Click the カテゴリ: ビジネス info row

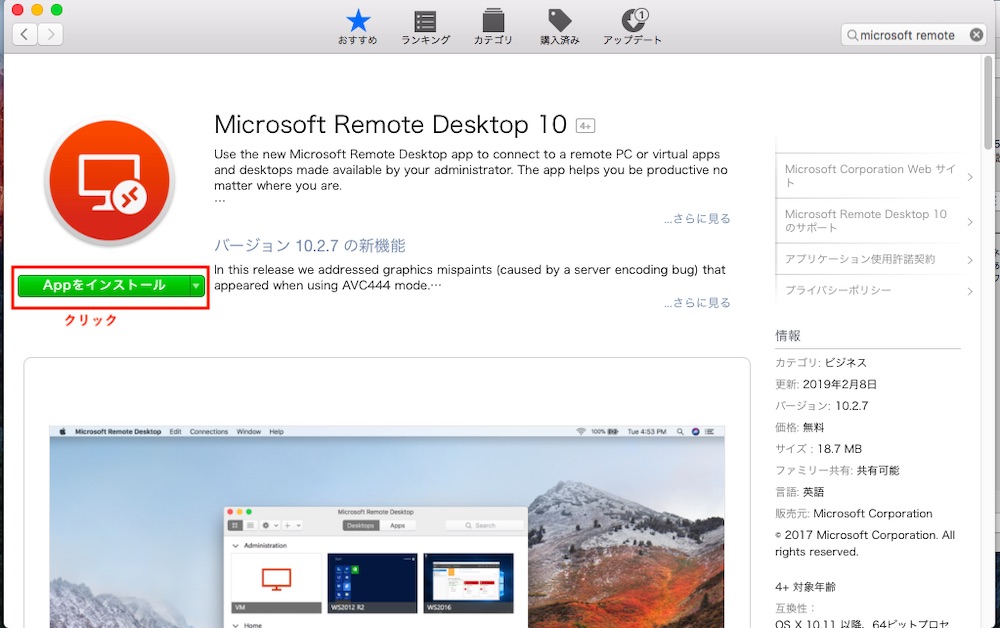(821, 363)
